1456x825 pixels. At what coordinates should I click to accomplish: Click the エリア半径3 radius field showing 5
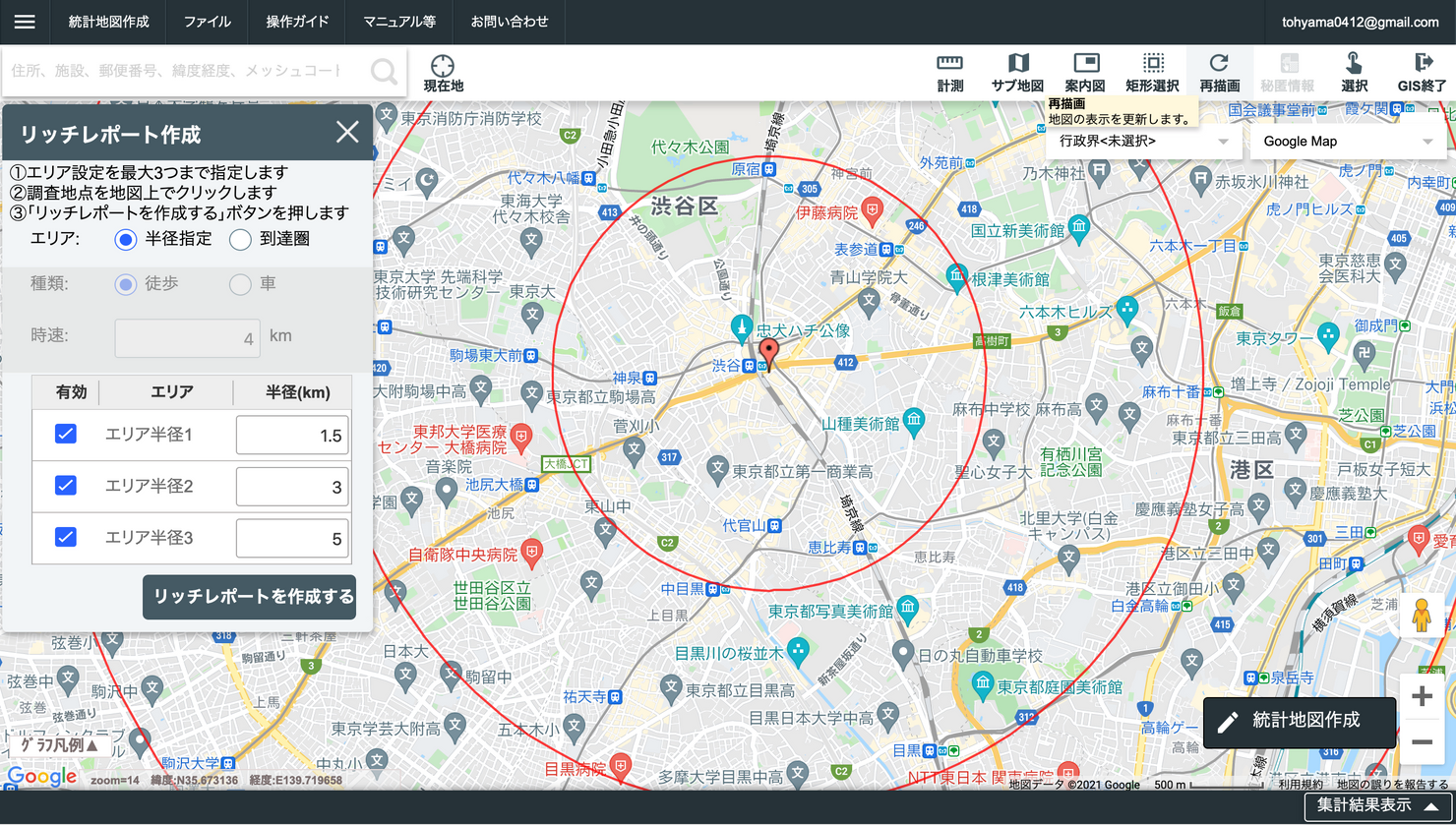click(292, 538)
